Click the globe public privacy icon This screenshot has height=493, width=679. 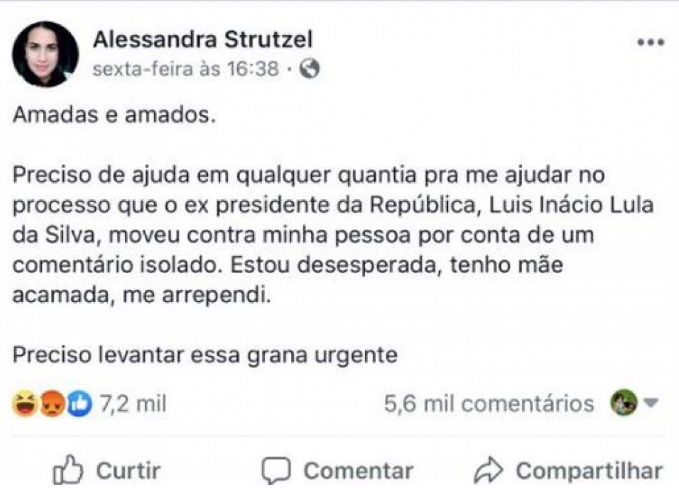coord(310,70)
